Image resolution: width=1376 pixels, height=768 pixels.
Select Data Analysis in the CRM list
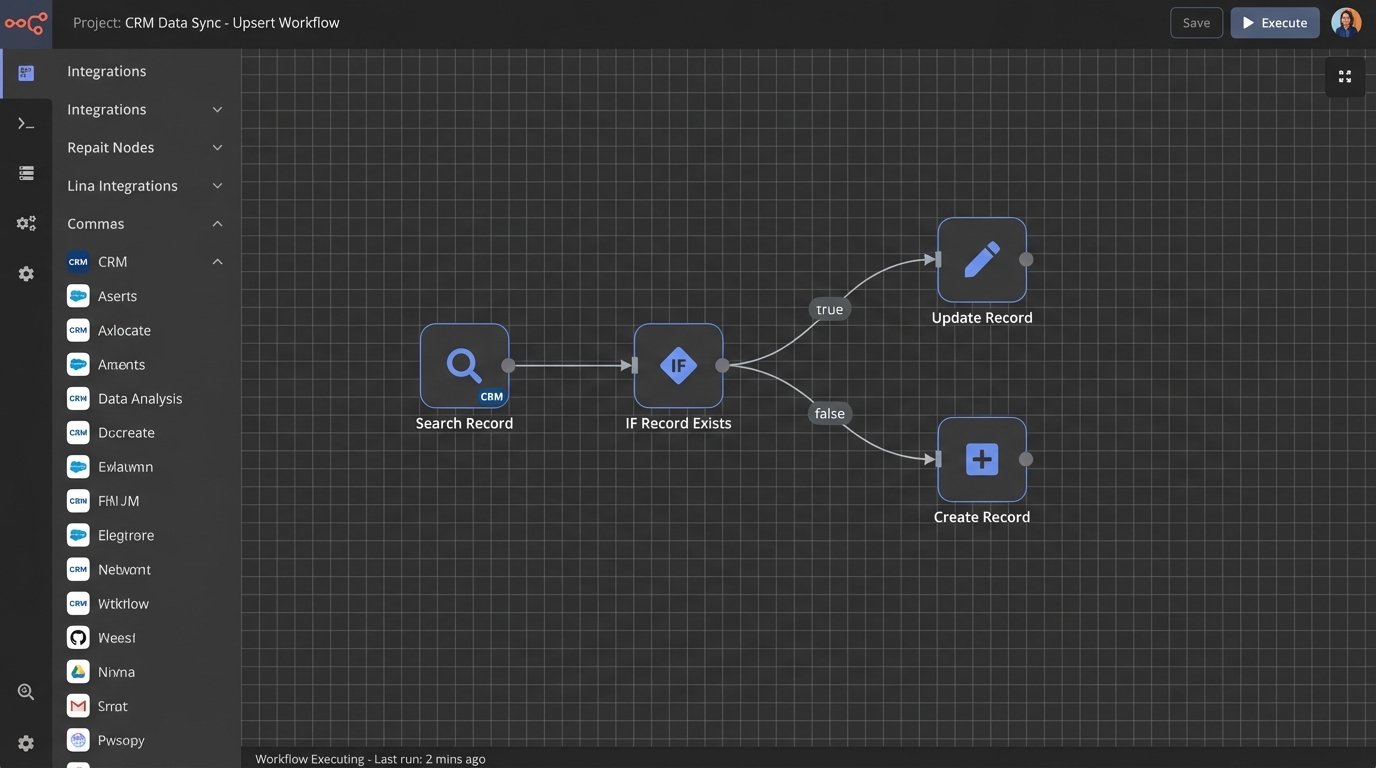click(x=140, y=399)
